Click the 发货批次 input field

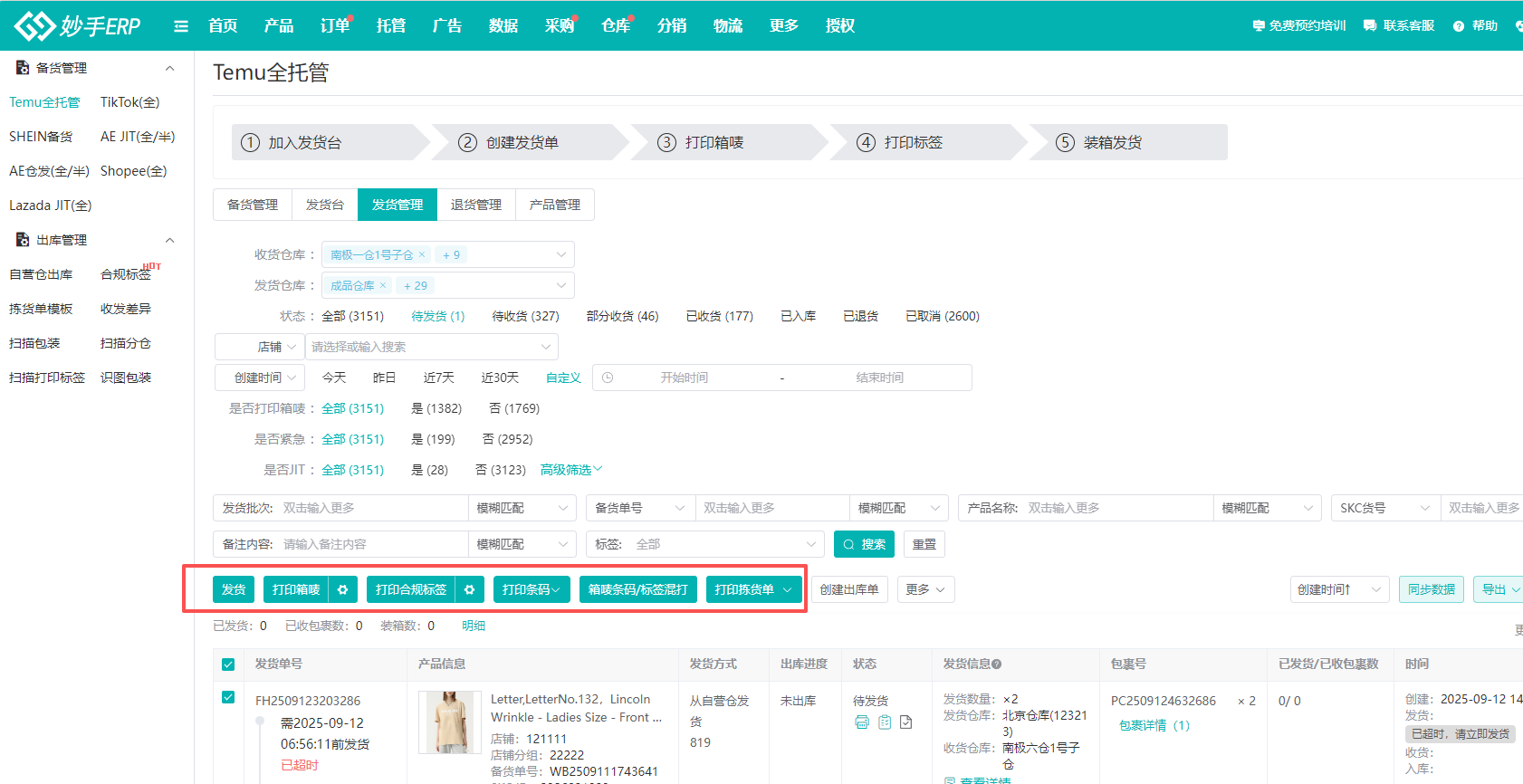pyautogui.click(x=371, y=508)
